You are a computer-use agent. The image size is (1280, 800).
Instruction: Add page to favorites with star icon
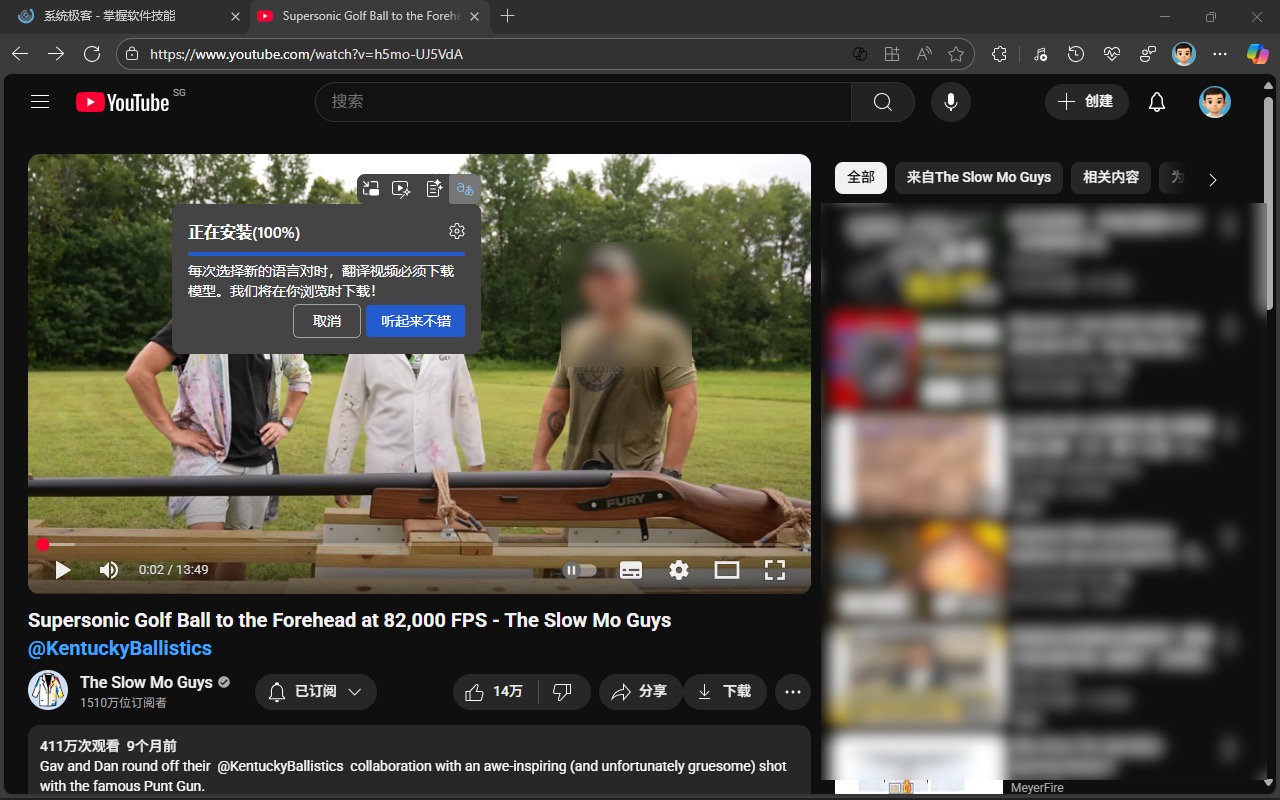[956, 54]
